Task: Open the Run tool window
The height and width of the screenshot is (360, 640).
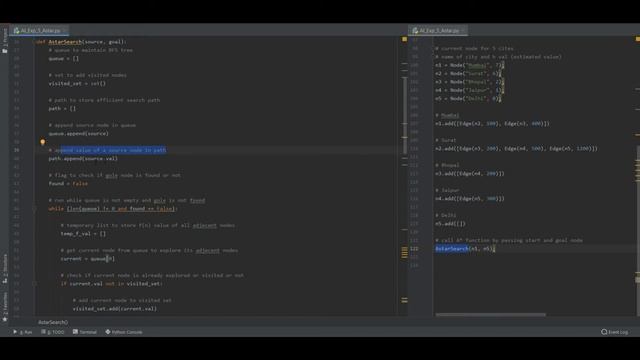Action: click(23, 332)
